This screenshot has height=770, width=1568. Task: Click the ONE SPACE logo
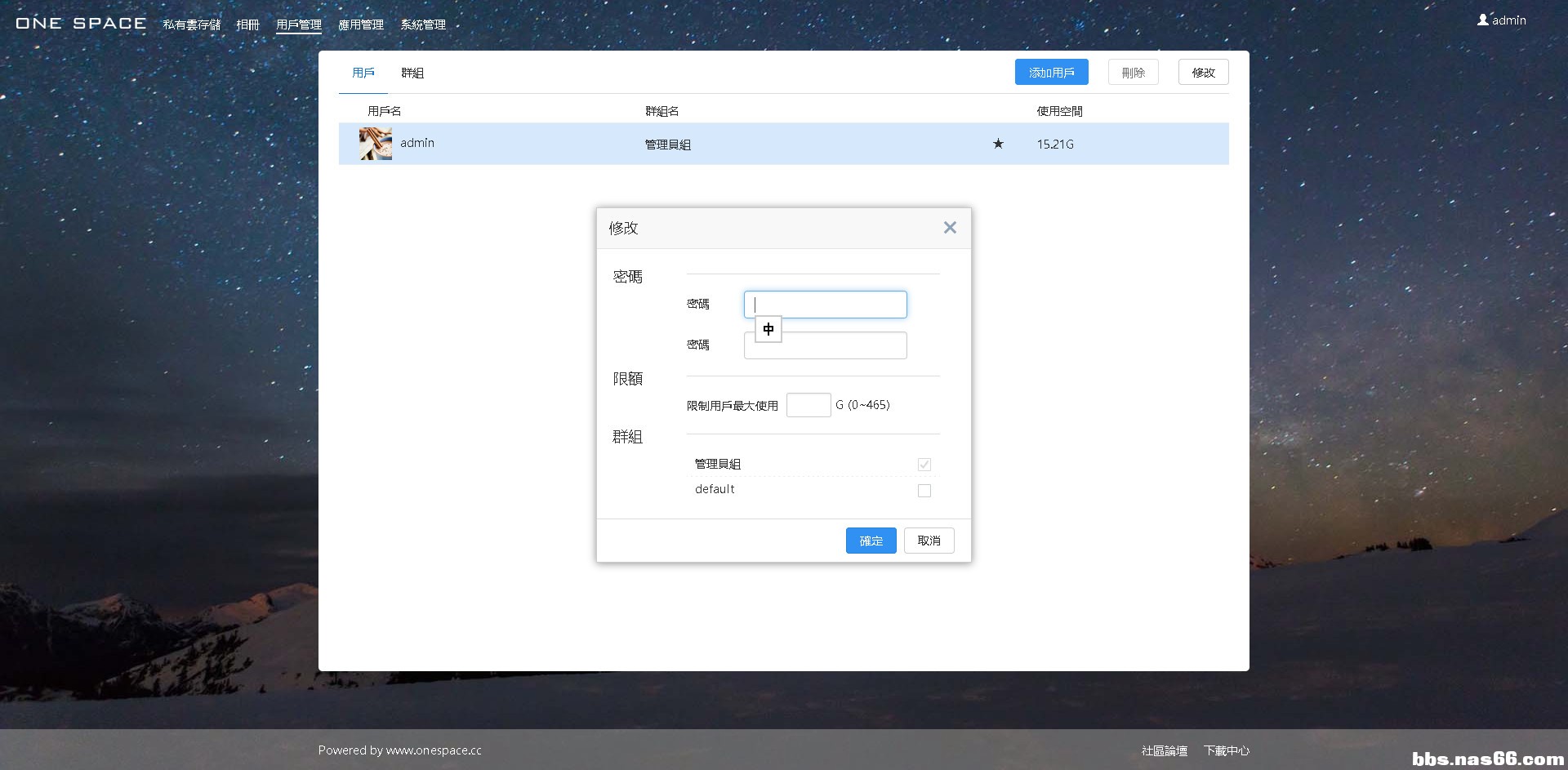pos(81,24)
